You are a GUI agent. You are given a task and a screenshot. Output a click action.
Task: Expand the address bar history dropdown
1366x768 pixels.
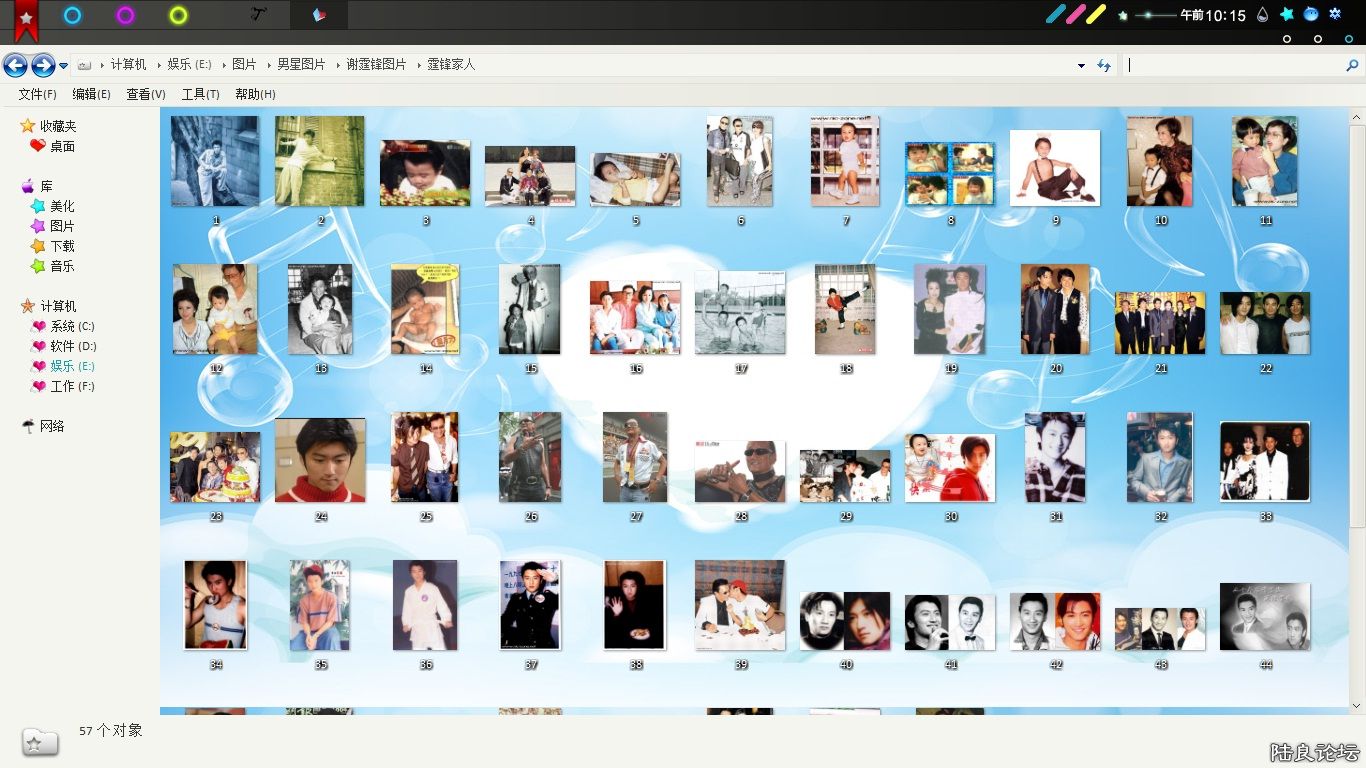click(x=1081, y=66)
